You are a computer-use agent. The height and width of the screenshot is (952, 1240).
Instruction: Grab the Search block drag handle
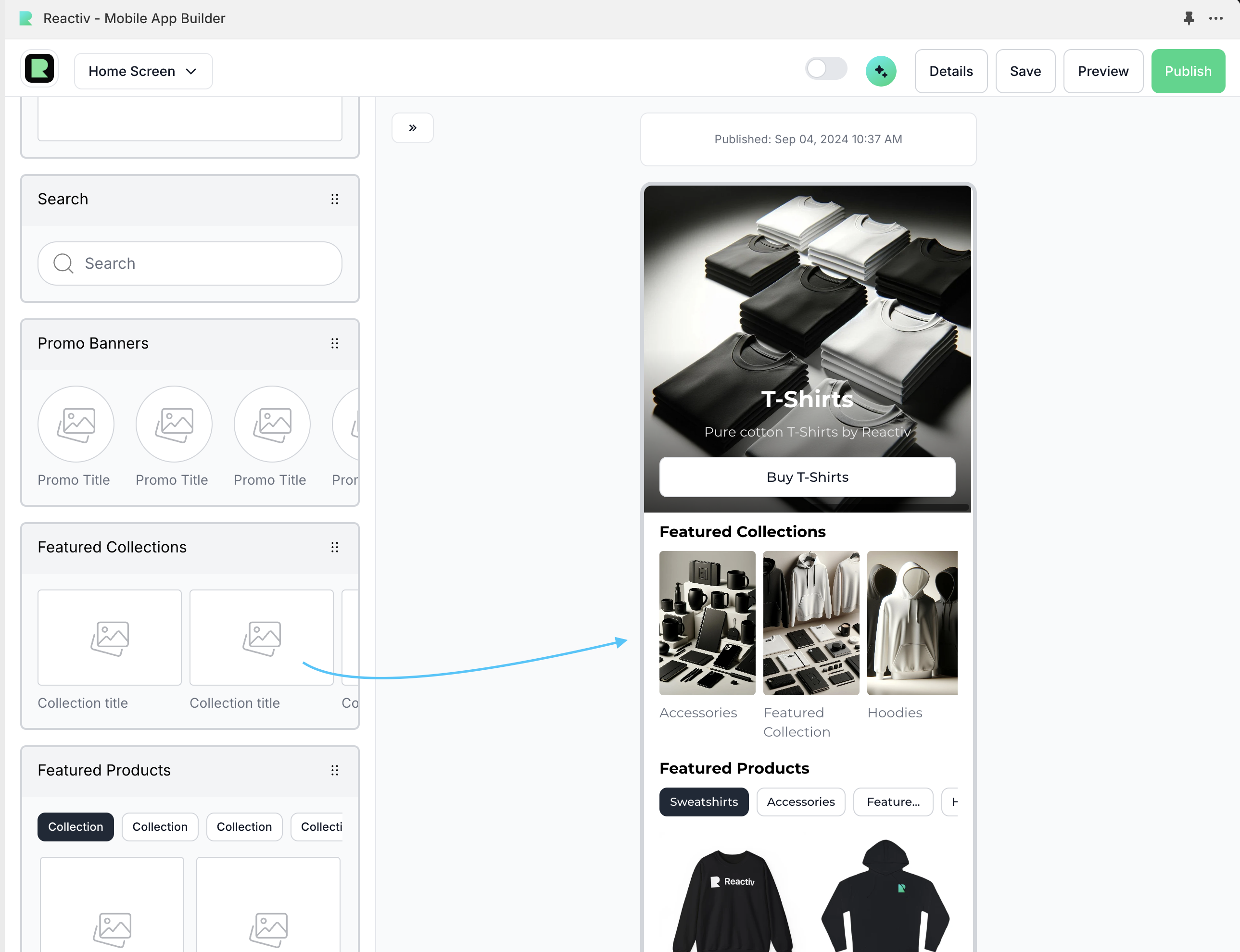[334, 200]
